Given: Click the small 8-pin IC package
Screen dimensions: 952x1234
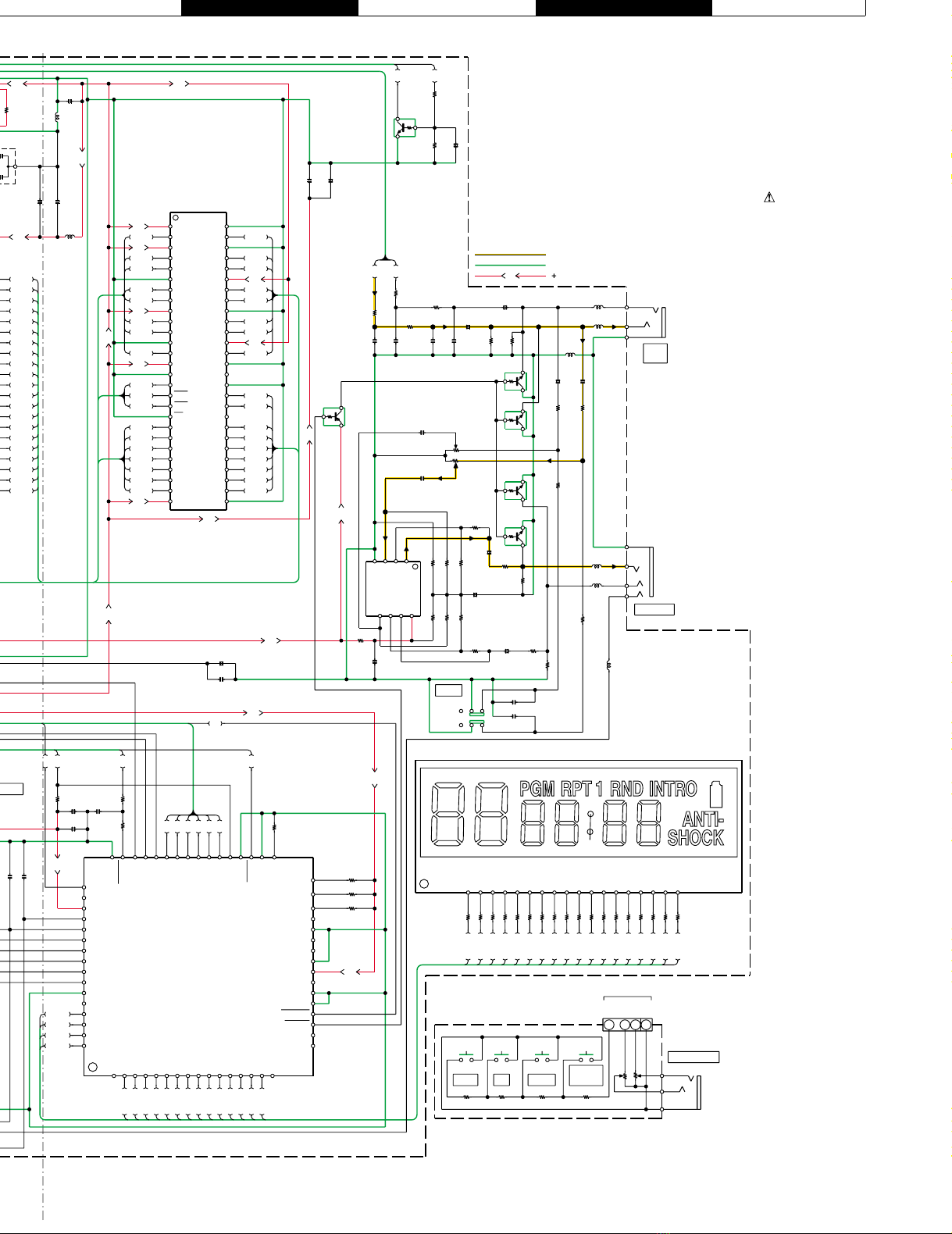Looking at the screenshot, I should point(394,588).
